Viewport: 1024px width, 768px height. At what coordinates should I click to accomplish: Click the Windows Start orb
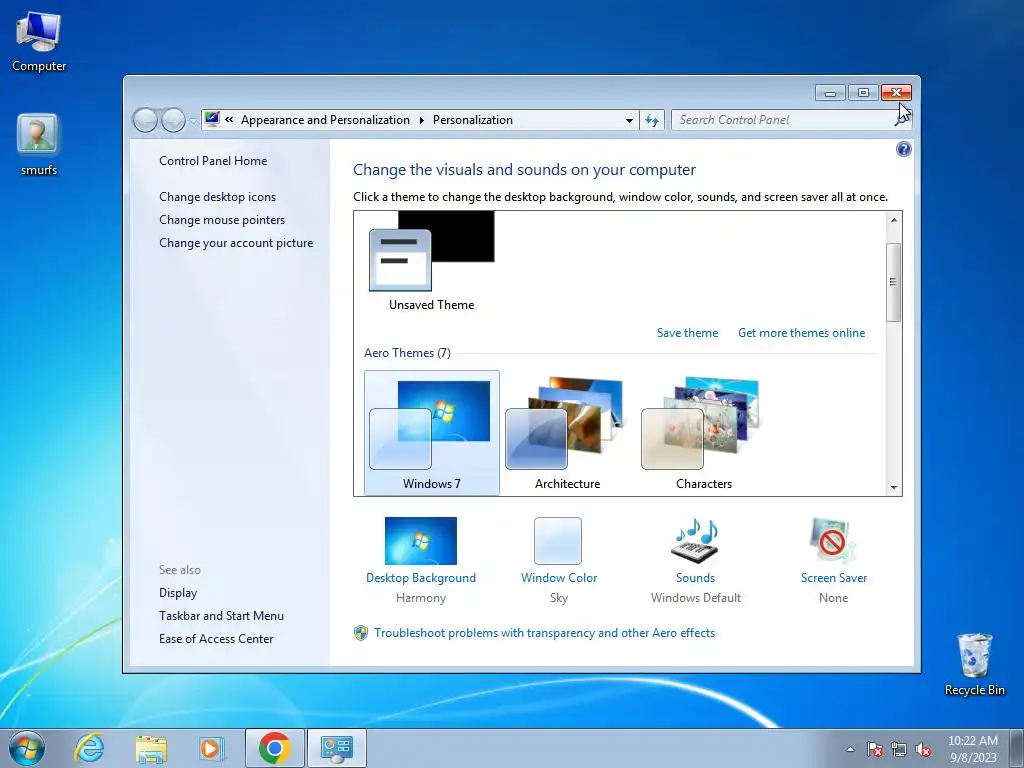coord(27,748)
